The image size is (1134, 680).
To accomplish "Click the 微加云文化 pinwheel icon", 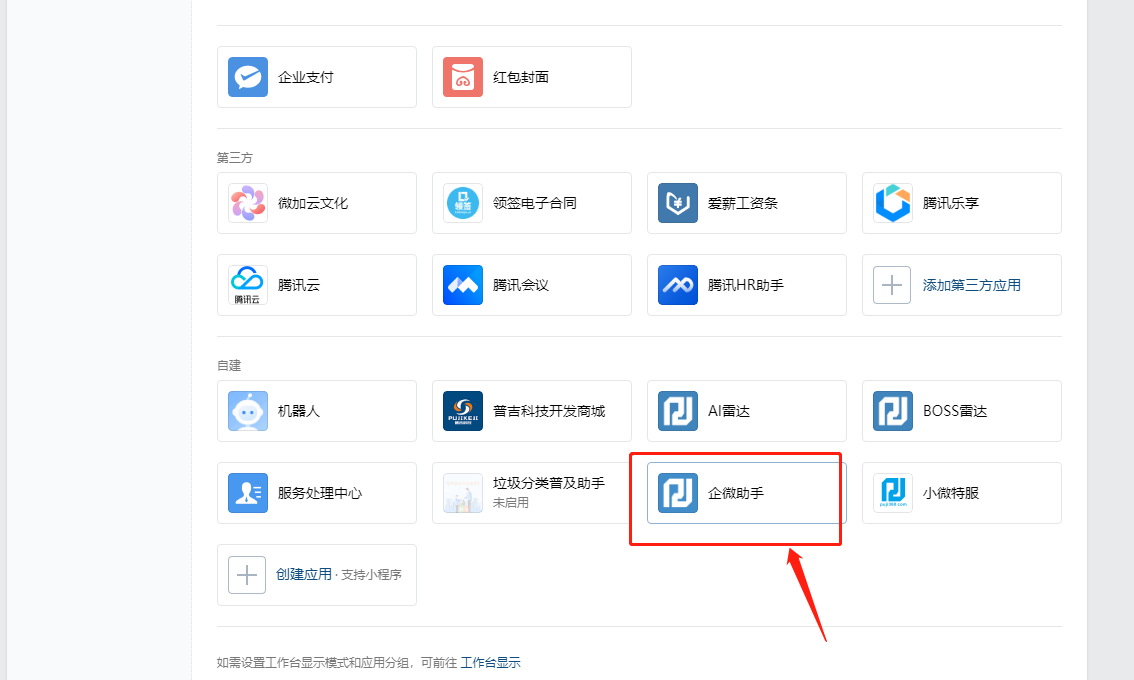I will point(248,203).
